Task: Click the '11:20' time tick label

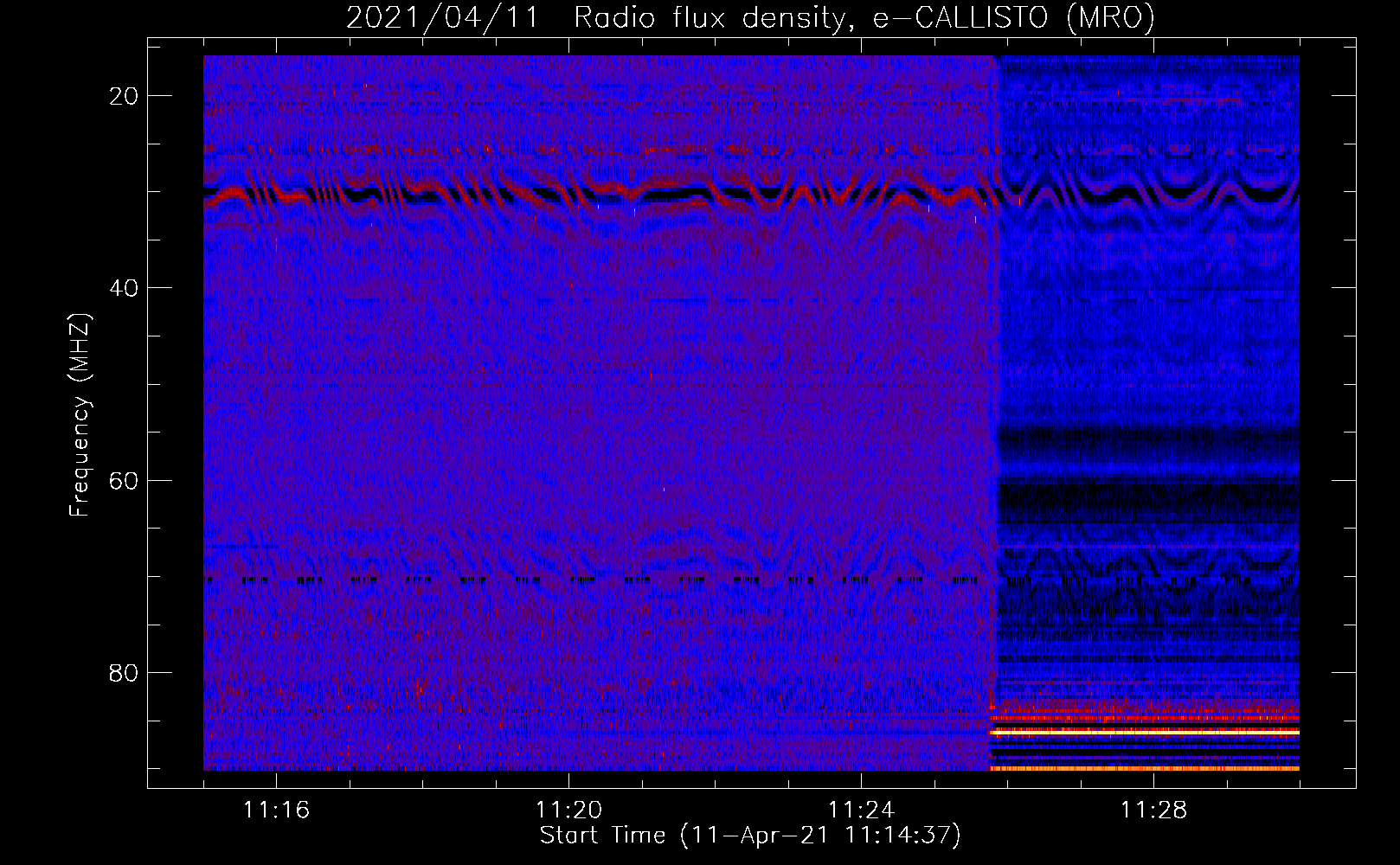Action: point(568,811)
